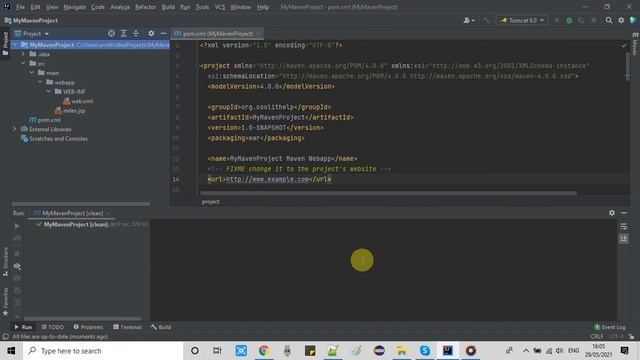The height and width of the screenshot is (360, 640).
Task: Click the green Rerun play icon
Action: 17,226
